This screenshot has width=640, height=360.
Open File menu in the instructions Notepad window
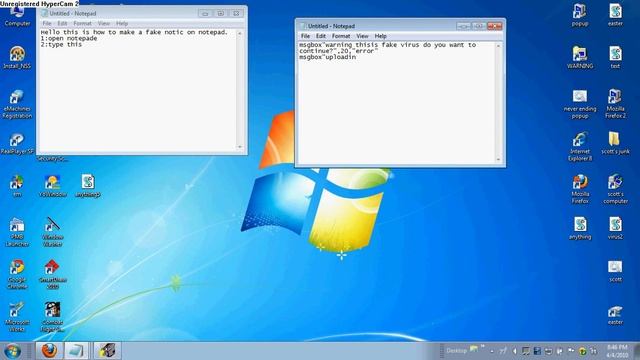(47, 23)
